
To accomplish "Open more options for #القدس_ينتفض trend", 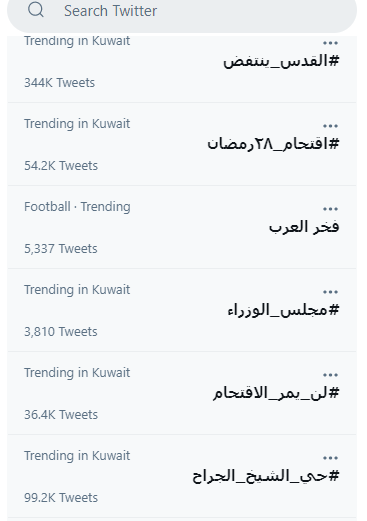I will pos(330,43).
